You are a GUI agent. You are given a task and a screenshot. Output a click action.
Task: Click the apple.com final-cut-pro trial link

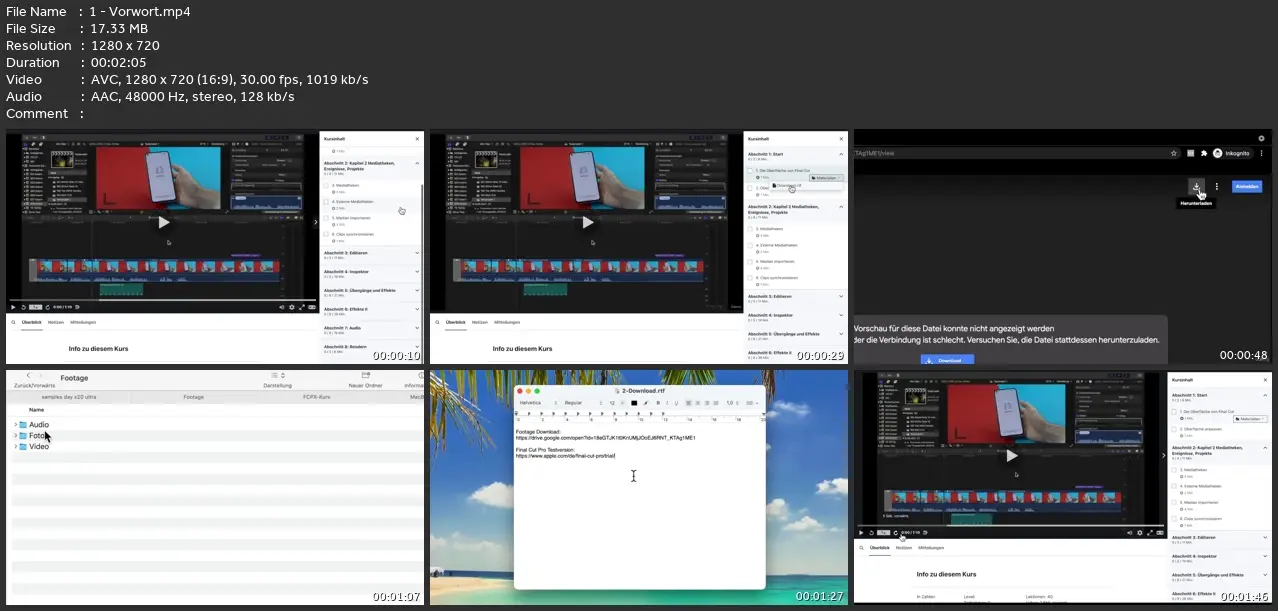[565, 456]
